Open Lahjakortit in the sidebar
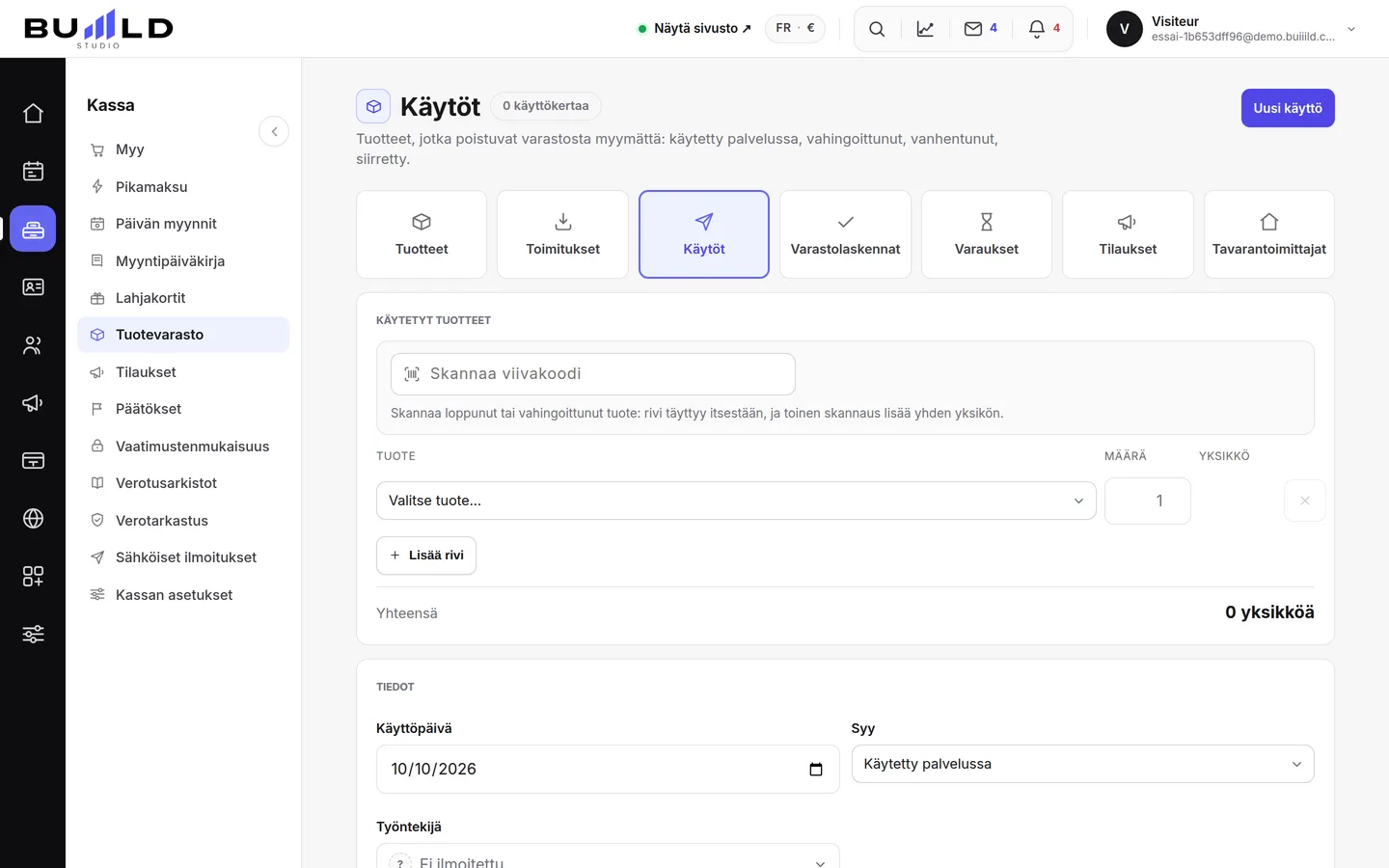1389x868 pixels. click(183, 298)
